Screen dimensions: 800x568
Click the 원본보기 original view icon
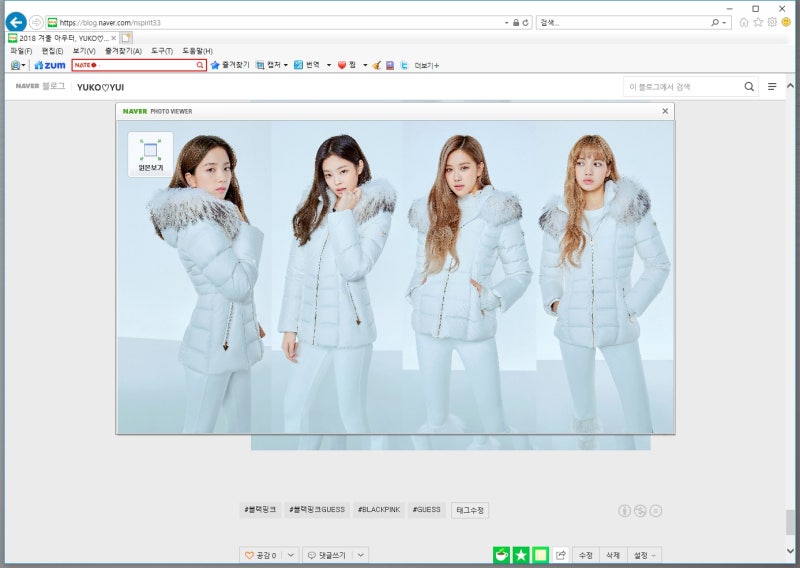[151, 155]
